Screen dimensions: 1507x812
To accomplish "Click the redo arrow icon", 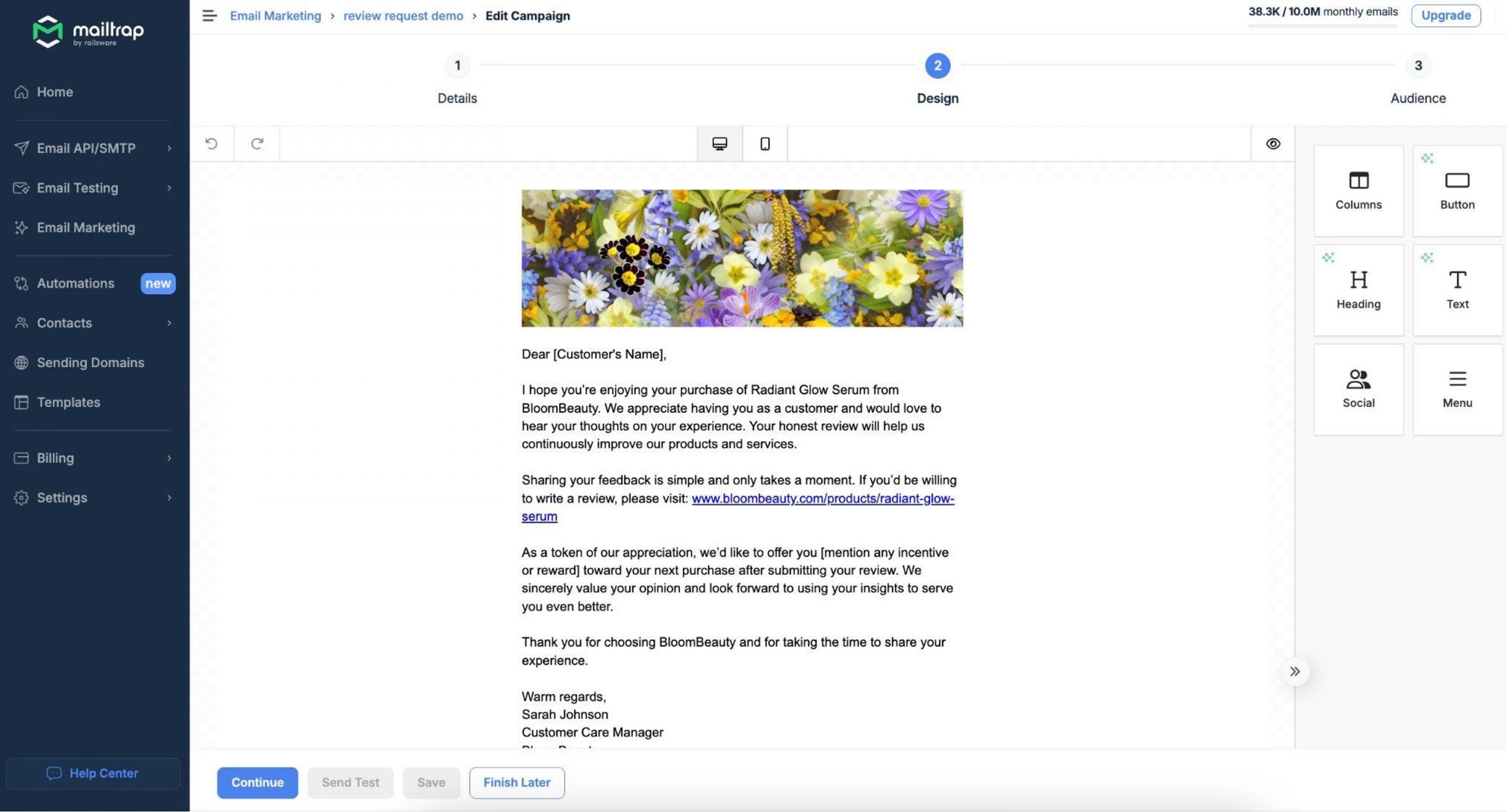I will (x=257, y=144).
